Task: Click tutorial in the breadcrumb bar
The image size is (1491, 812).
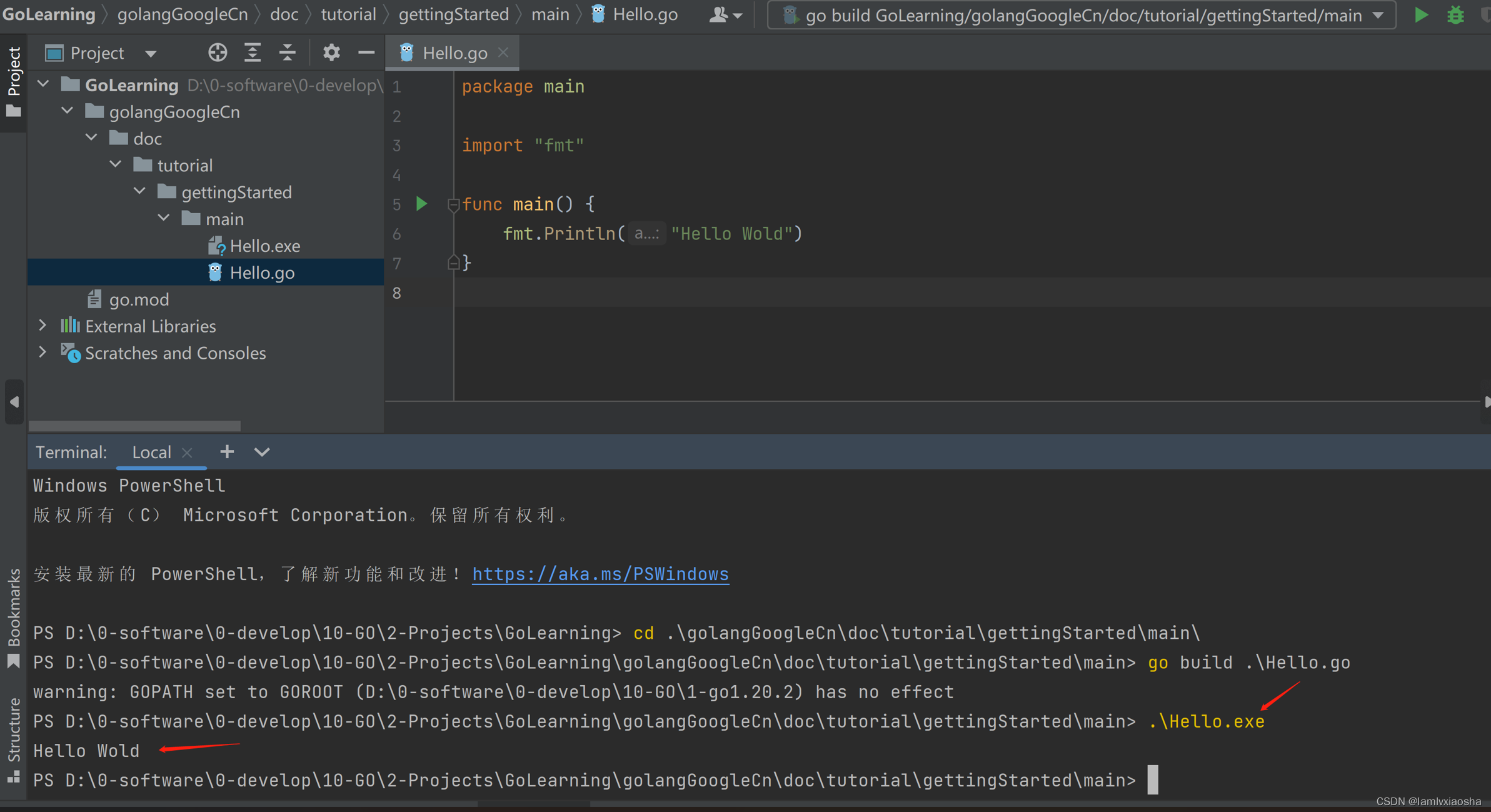Action: [x=348, y=14]
